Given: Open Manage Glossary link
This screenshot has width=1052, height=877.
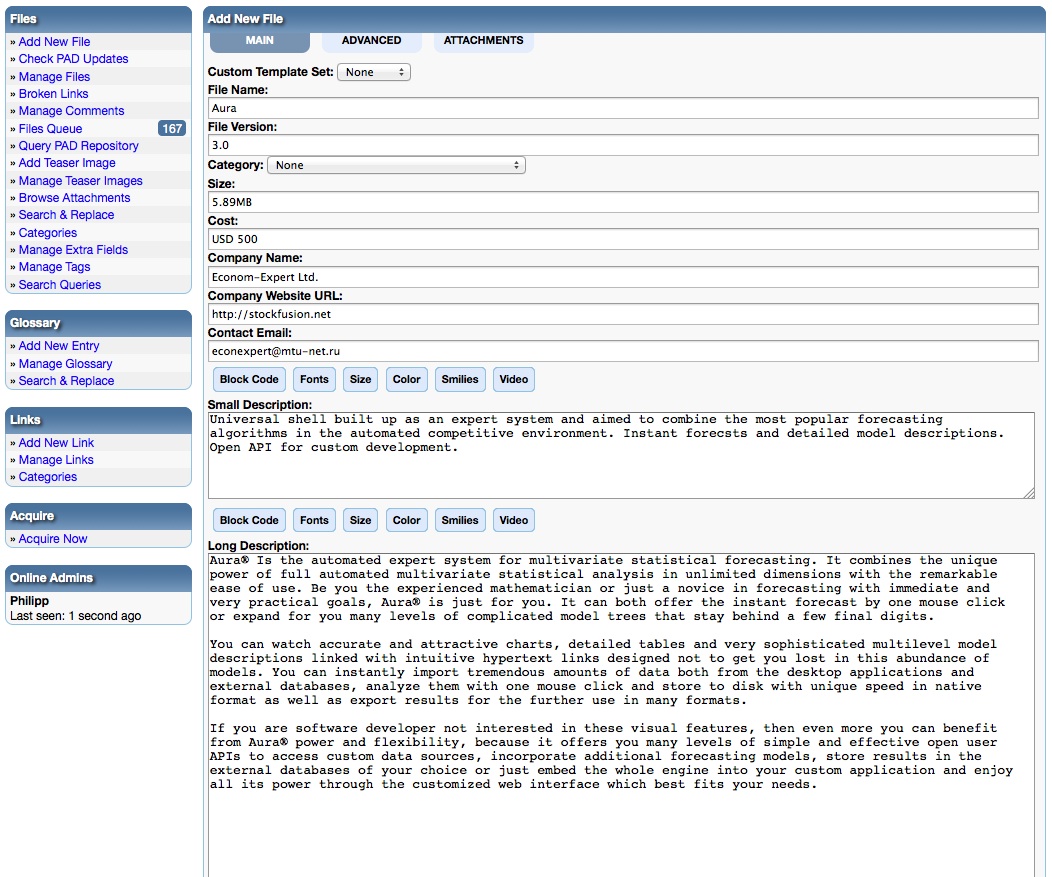Looking at the screenshot, I should pos(65,364).
